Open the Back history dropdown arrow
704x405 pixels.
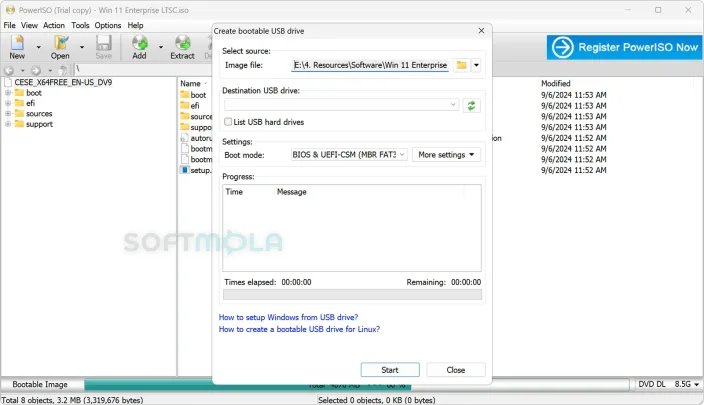[x=22, y=70]
